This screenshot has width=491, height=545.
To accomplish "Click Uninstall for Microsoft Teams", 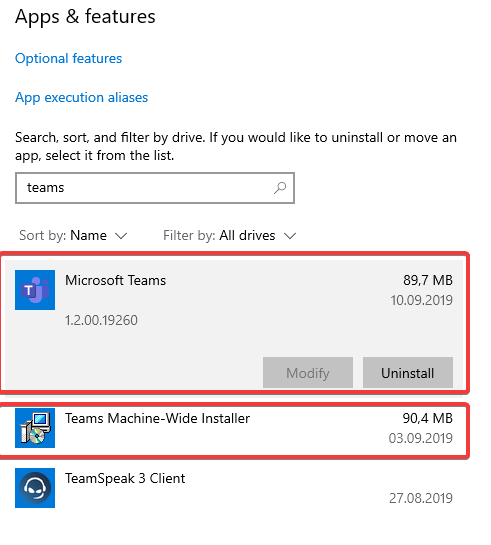I will point(408,373).
